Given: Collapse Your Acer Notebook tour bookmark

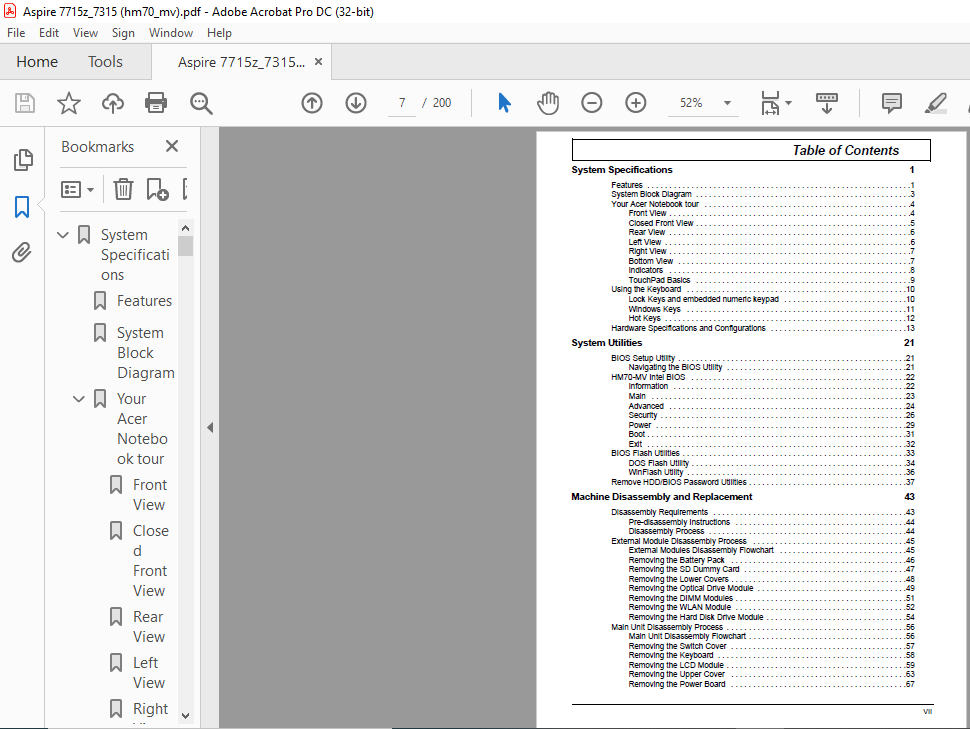Looking at the screenshot, I should click(79, 399).
